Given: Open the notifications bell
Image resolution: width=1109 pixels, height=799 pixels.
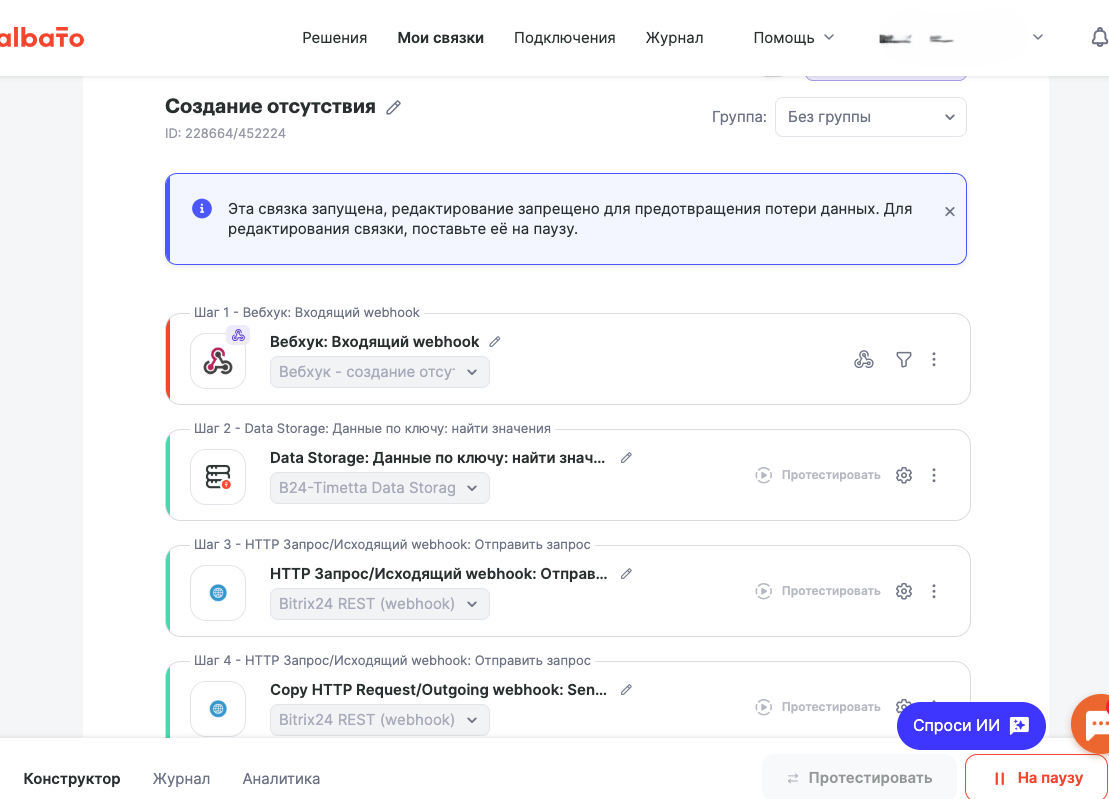Looking at the screenshot, I should pos(1100,37).
